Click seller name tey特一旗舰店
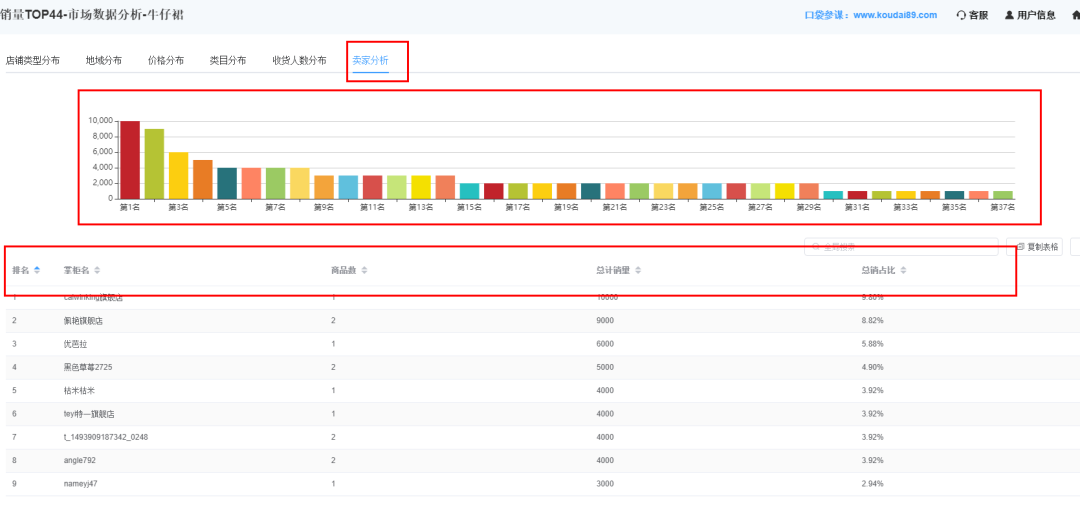Image resolution: width=1080 pixels, height=511 pixels. [89, 414]
